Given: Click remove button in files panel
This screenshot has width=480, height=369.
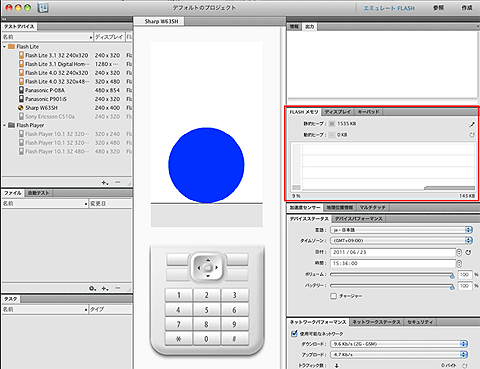Looking at the screenshot, I should click(118, 288).
